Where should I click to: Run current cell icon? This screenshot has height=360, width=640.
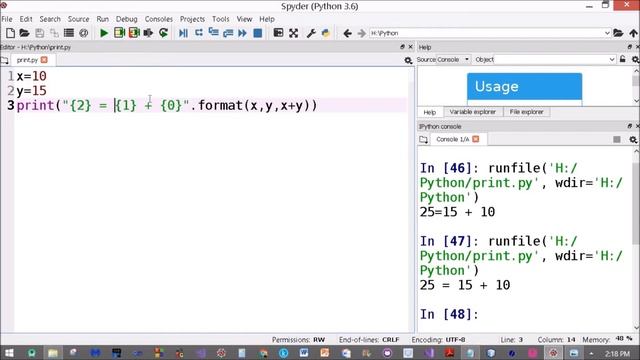click(x=119, y=33)
